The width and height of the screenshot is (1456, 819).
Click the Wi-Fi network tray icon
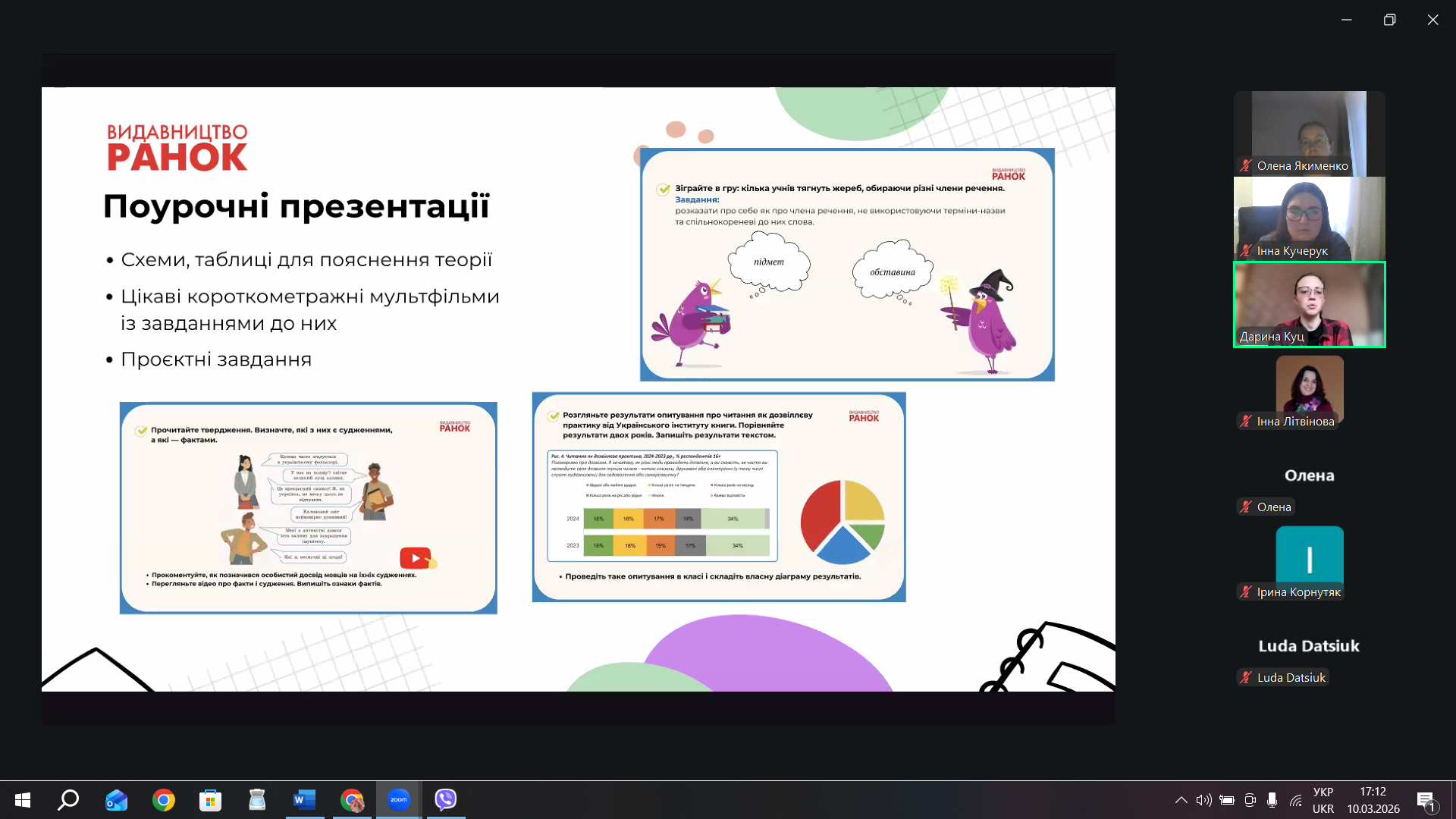pos(1296,800)
